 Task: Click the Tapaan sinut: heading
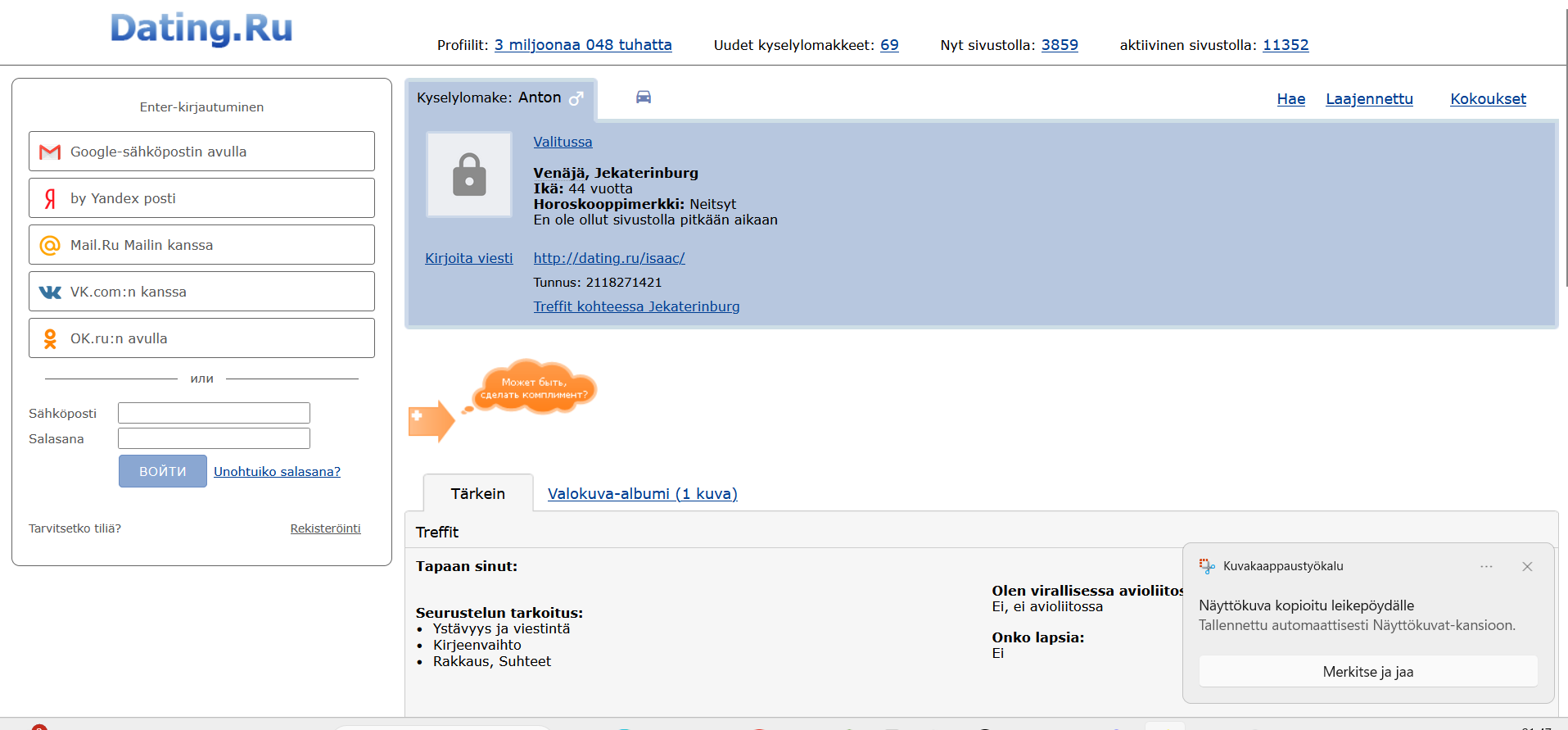[467, 566]
